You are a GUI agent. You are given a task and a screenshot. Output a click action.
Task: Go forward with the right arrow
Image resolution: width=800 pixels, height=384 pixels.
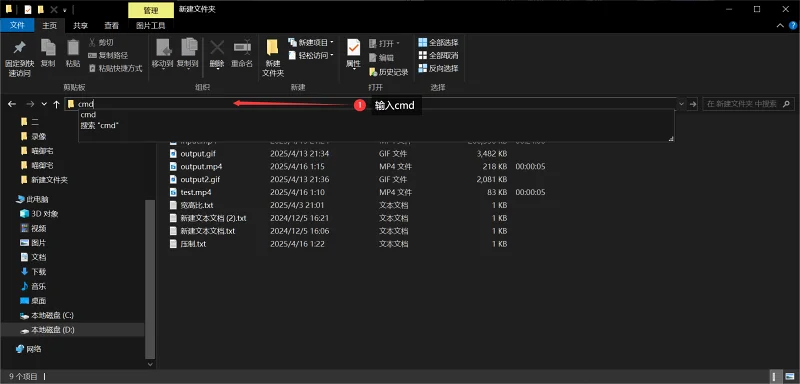pyautogui.click(x=30, y=104)
